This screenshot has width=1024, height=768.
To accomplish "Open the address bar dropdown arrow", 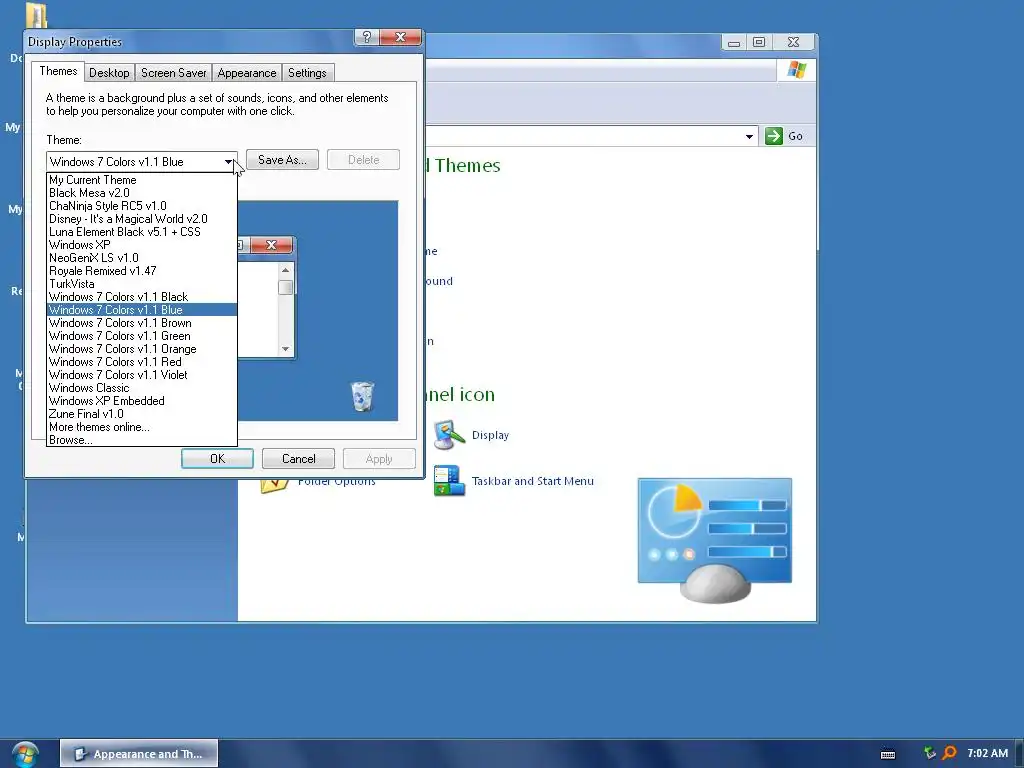I will point(749,136).
